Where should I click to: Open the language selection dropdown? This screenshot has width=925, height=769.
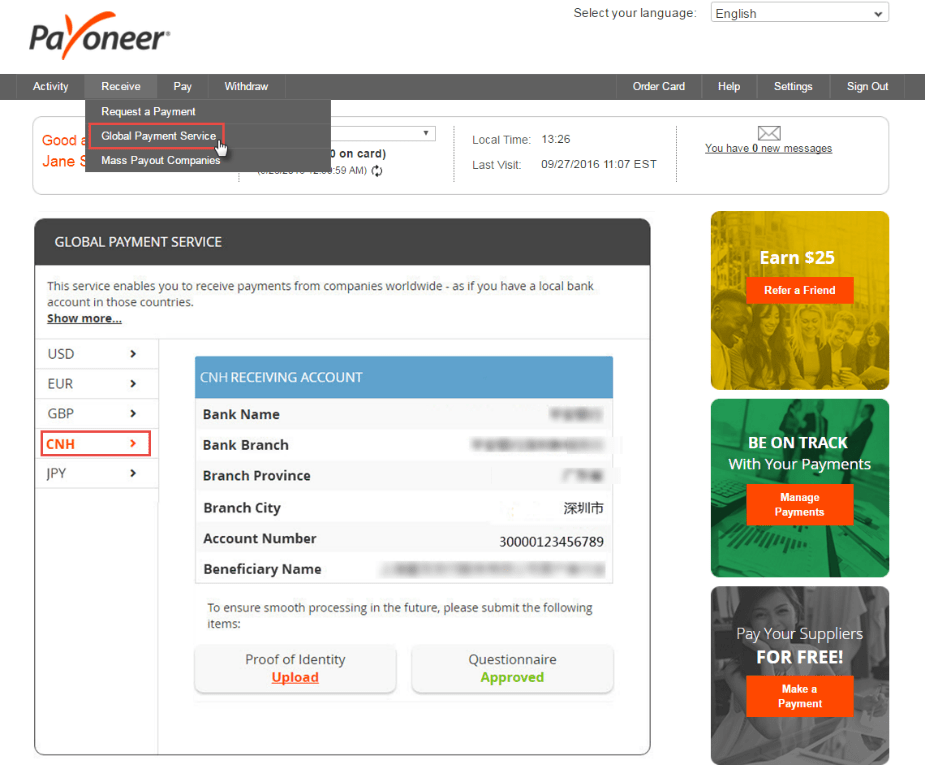798,12
